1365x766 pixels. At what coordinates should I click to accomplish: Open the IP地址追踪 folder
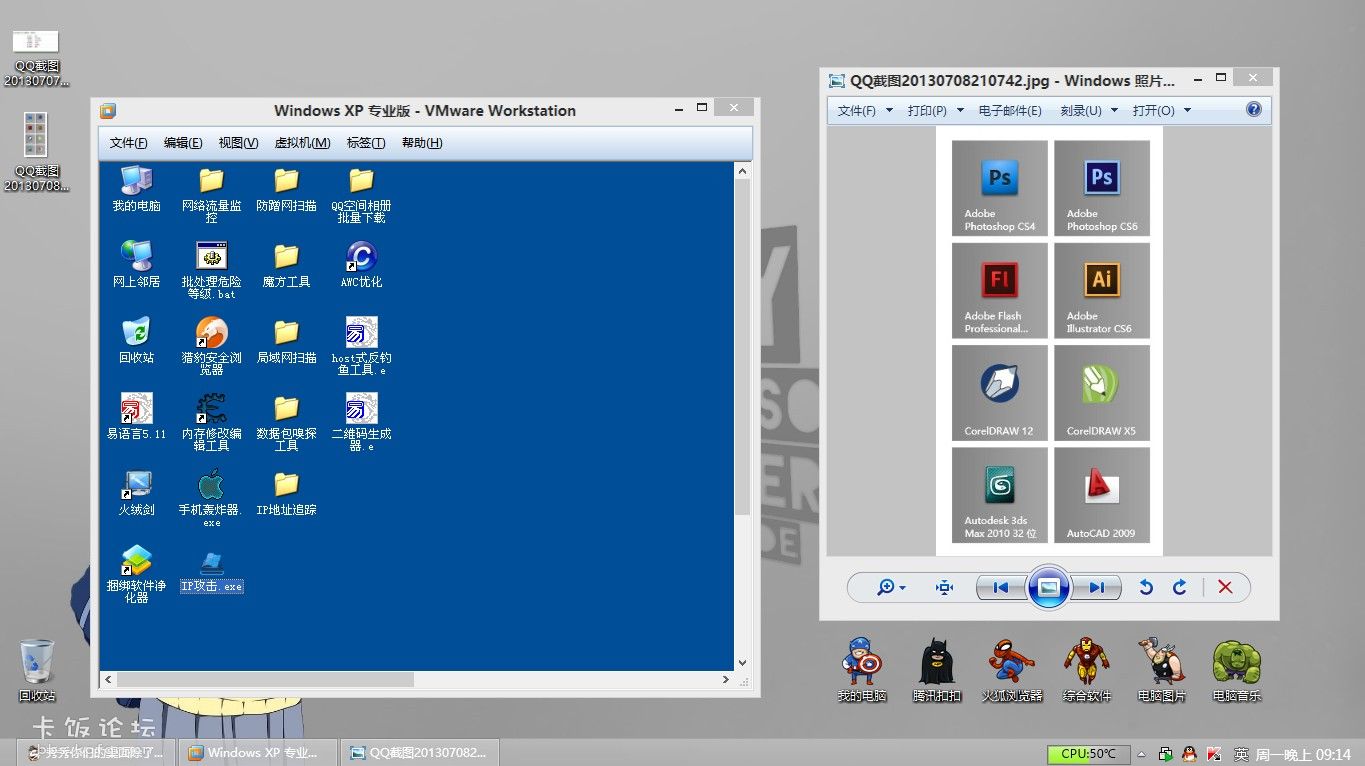(286, 493)
